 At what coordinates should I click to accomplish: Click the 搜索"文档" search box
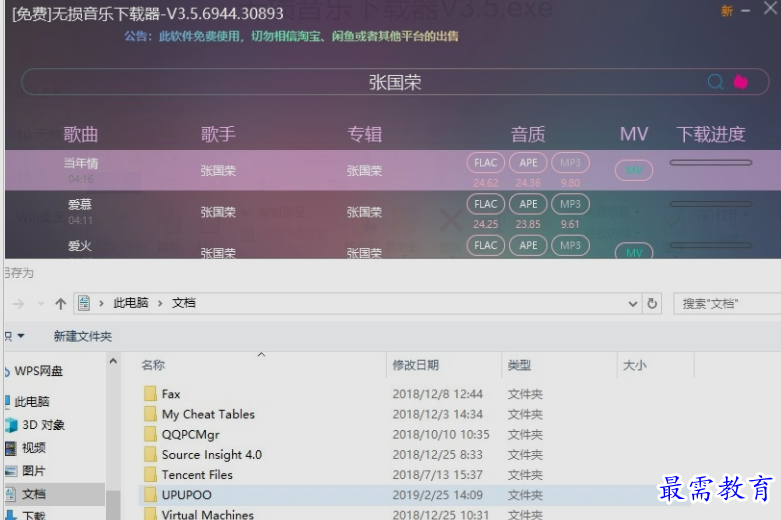727,303
